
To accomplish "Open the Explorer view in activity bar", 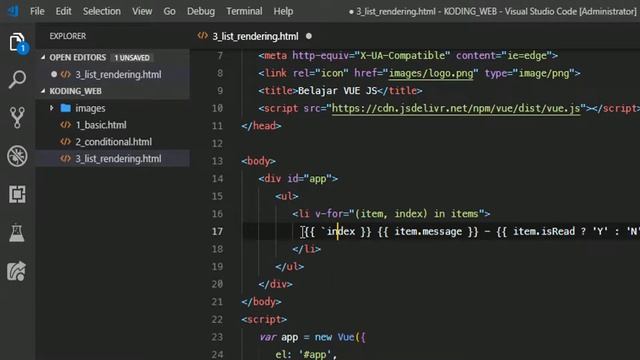I will [x=17, y=42].
